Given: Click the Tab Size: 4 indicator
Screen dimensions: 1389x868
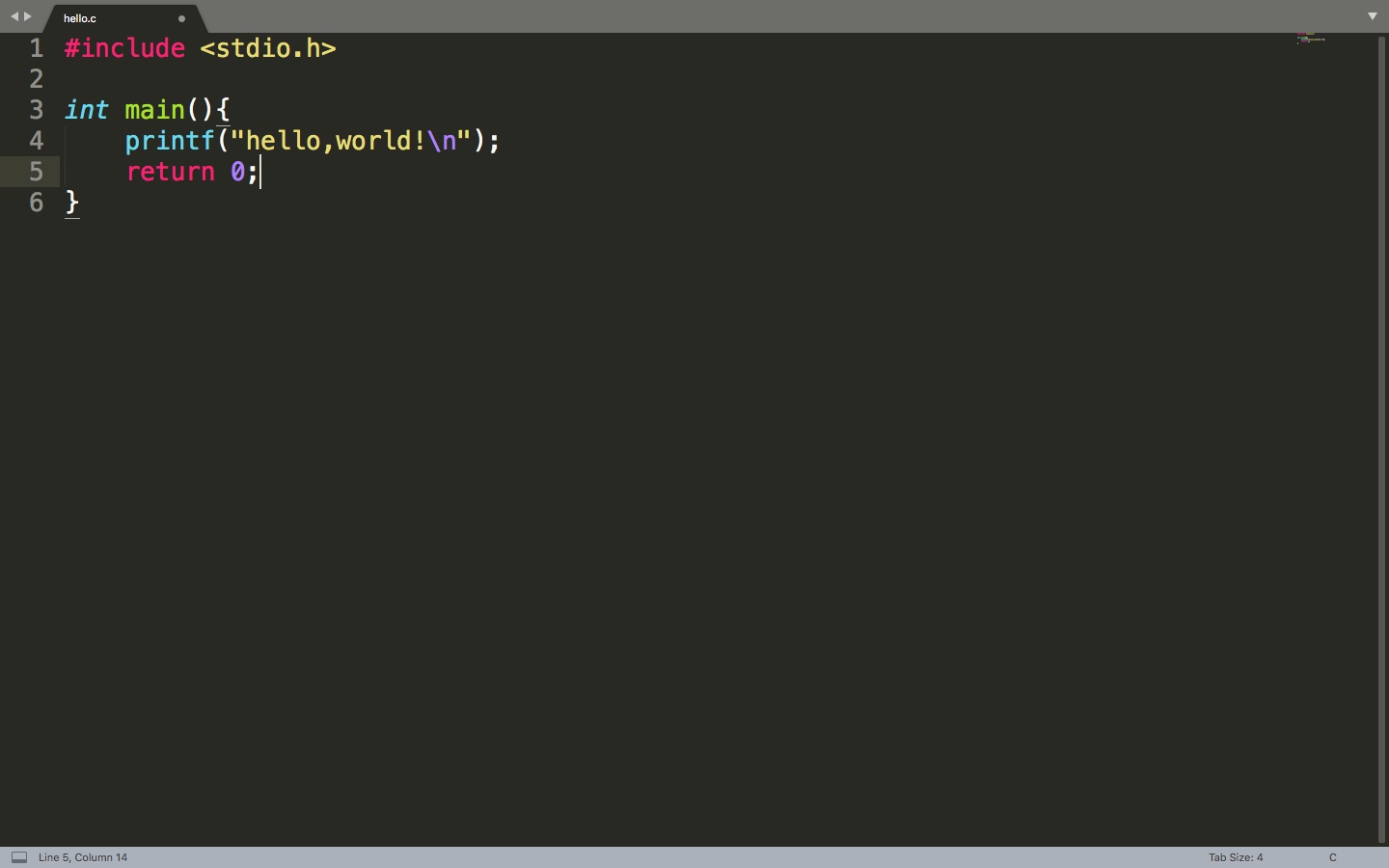Looking at the screenshot, I should (1235, 857).
